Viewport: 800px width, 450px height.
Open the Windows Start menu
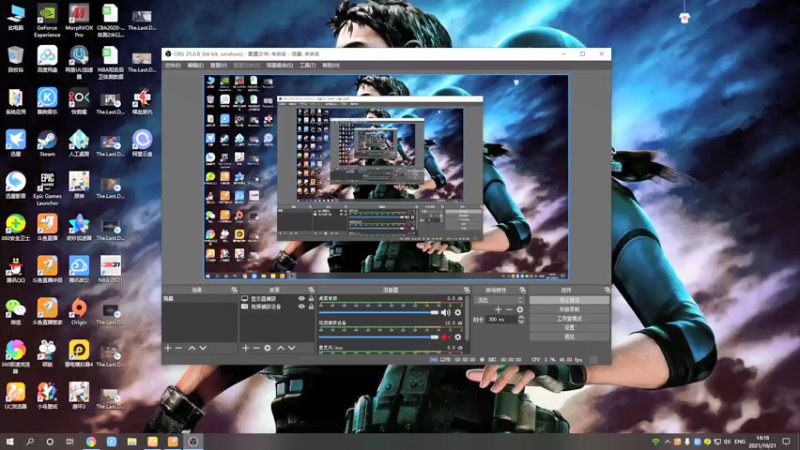[9, 442]
